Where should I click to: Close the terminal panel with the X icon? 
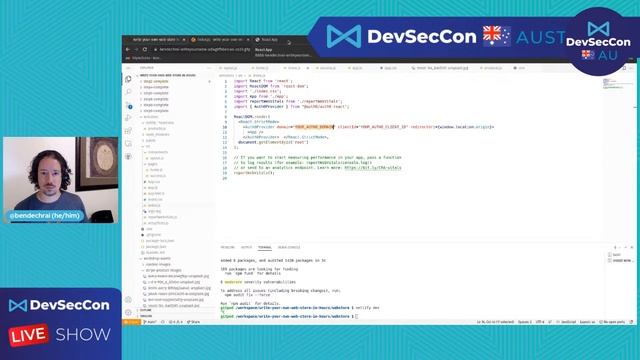pyautogui.click(x=631, y=247)
